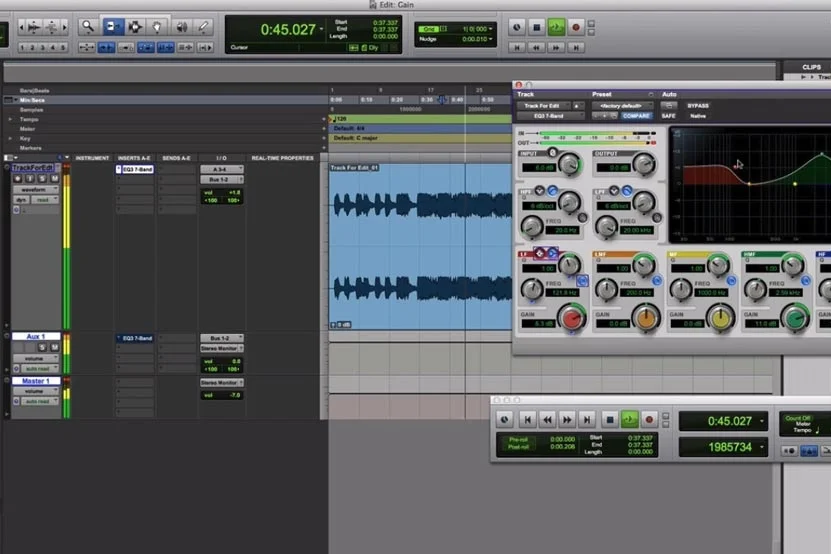Click Return to Zero in floating Transport window
This screenshot has height=554, width=831.
pyautogui.click(x=527, y=420)
